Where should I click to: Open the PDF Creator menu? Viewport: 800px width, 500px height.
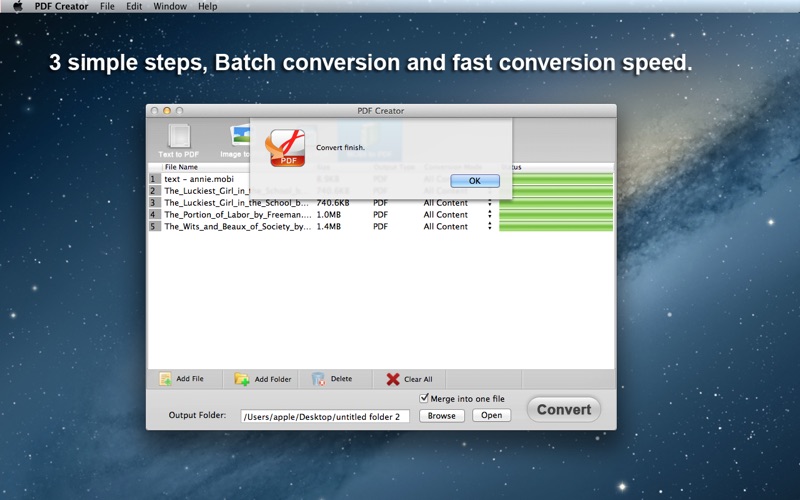[x=61, y=6]
